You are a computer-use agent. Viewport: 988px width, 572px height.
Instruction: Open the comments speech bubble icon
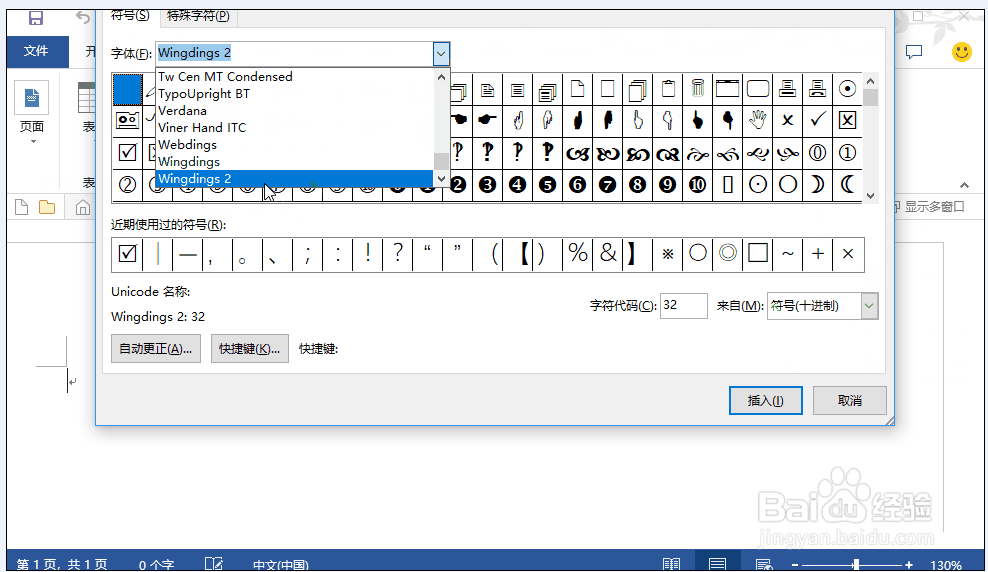(914, 52)
